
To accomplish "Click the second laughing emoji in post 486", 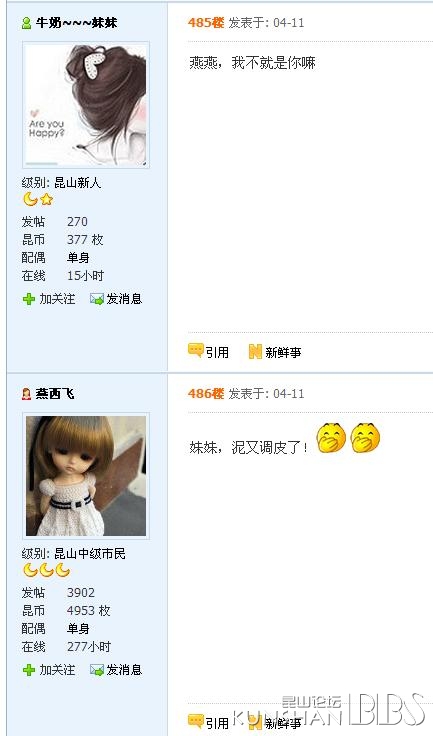I will pyautogui.click(x=365, y=438).
